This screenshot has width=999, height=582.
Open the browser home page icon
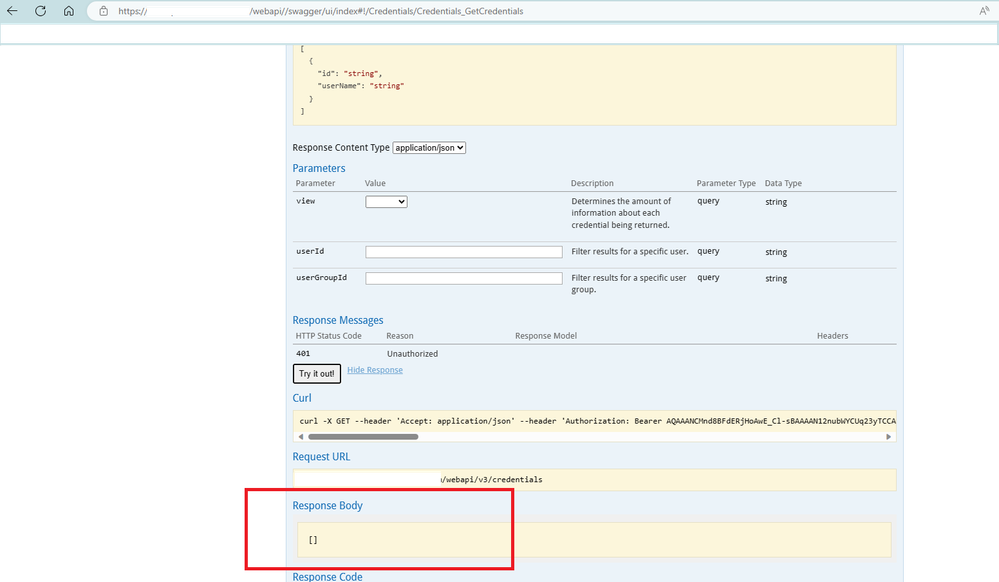(x=69, y=11)
